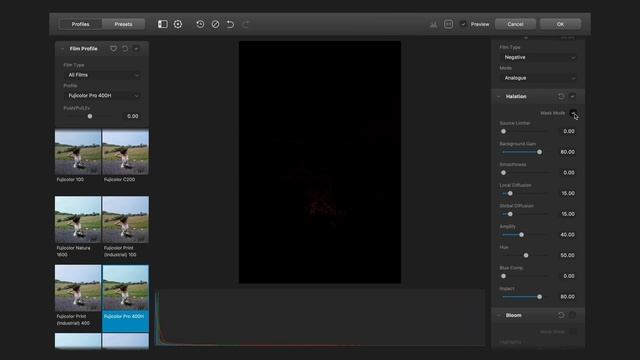Click the bypass (slashed circle) icon
The width and height of the screenshot is (640, 360).
pos(216,24)
